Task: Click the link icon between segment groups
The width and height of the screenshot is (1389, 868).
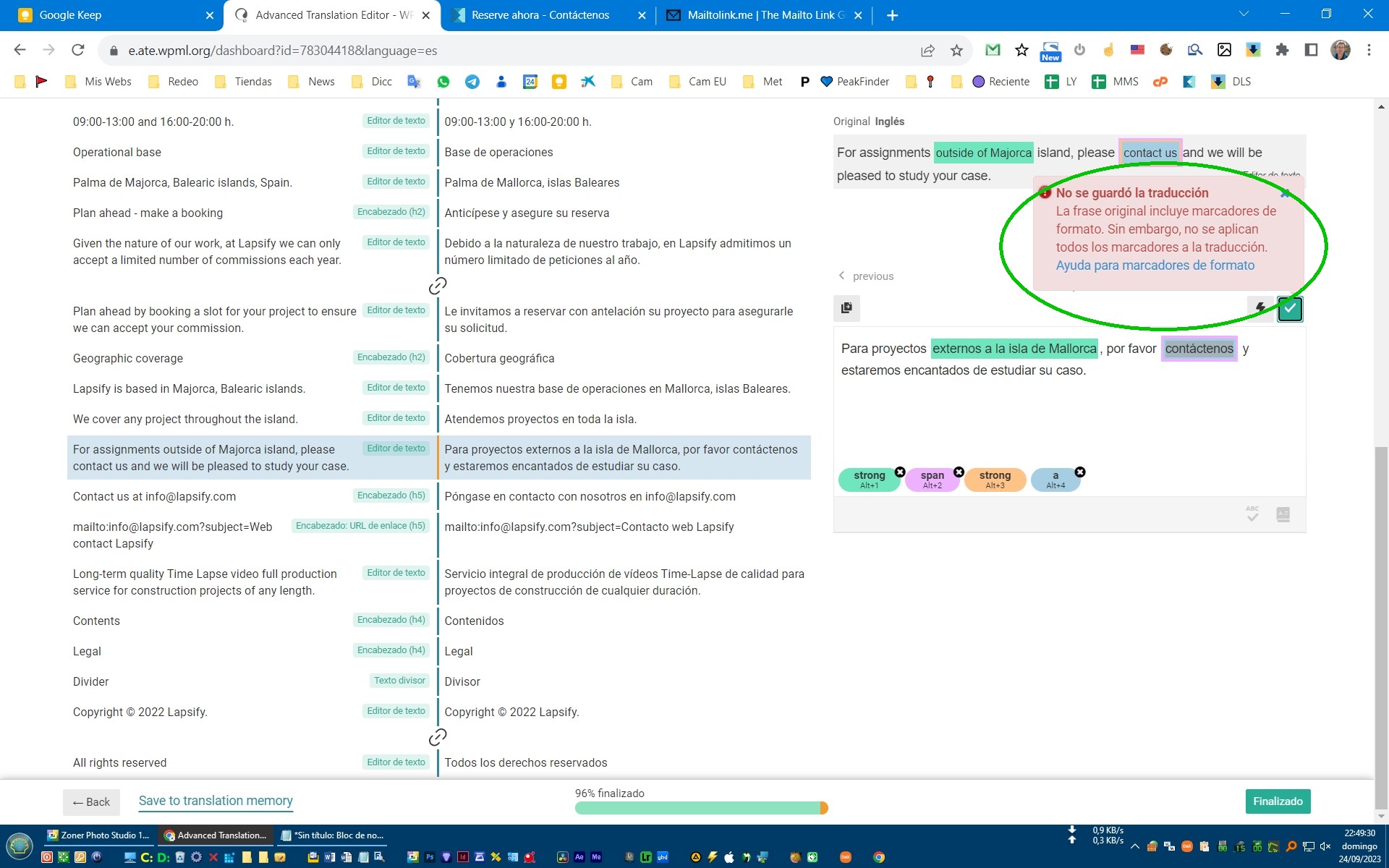Action: click(438, 286)
